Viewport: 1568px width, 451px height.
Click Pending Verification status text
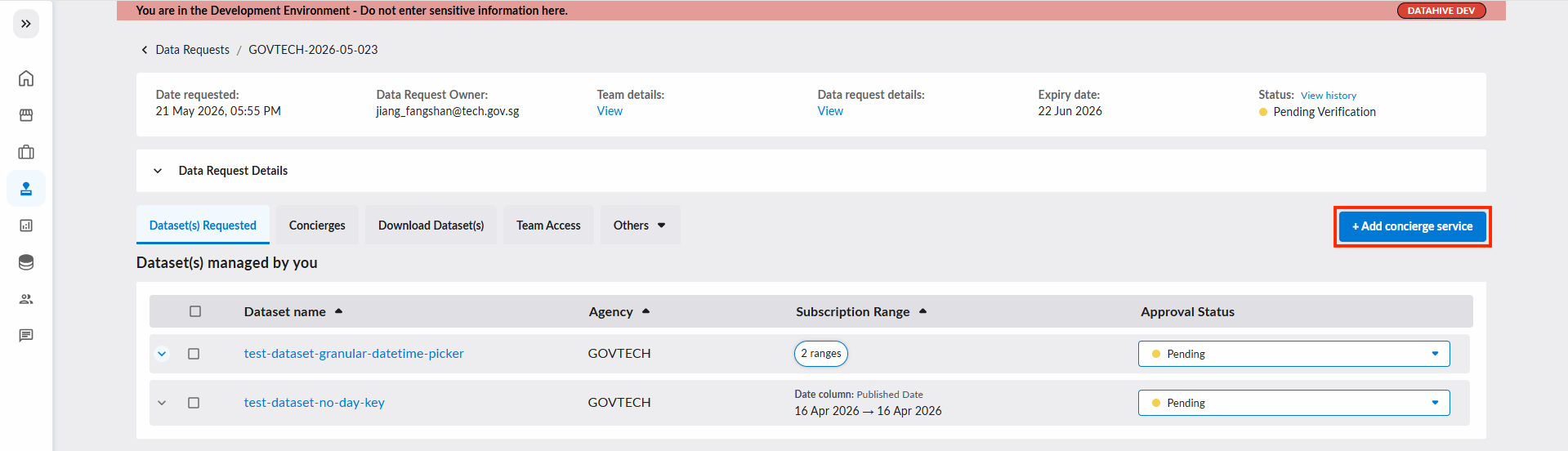point(1325,112)
